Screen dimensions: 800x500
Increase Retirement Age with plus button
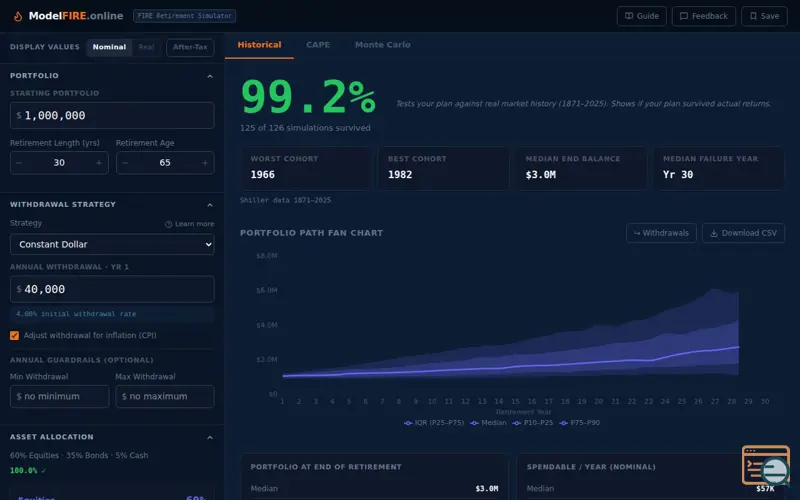(205, 163)
